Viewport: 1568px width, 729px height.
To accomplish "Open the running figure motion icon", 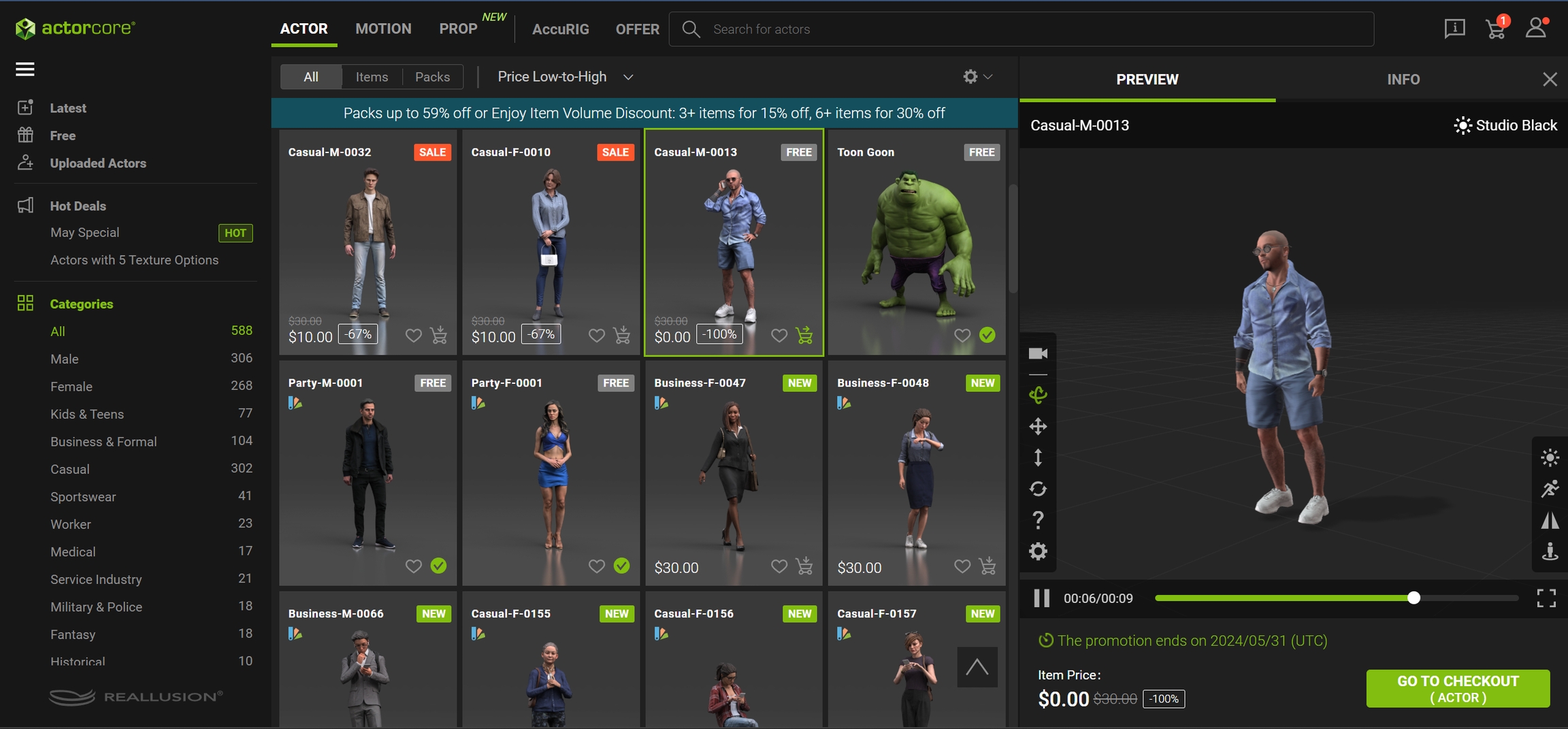I will pyautogui.click(x=1550, y=489).
